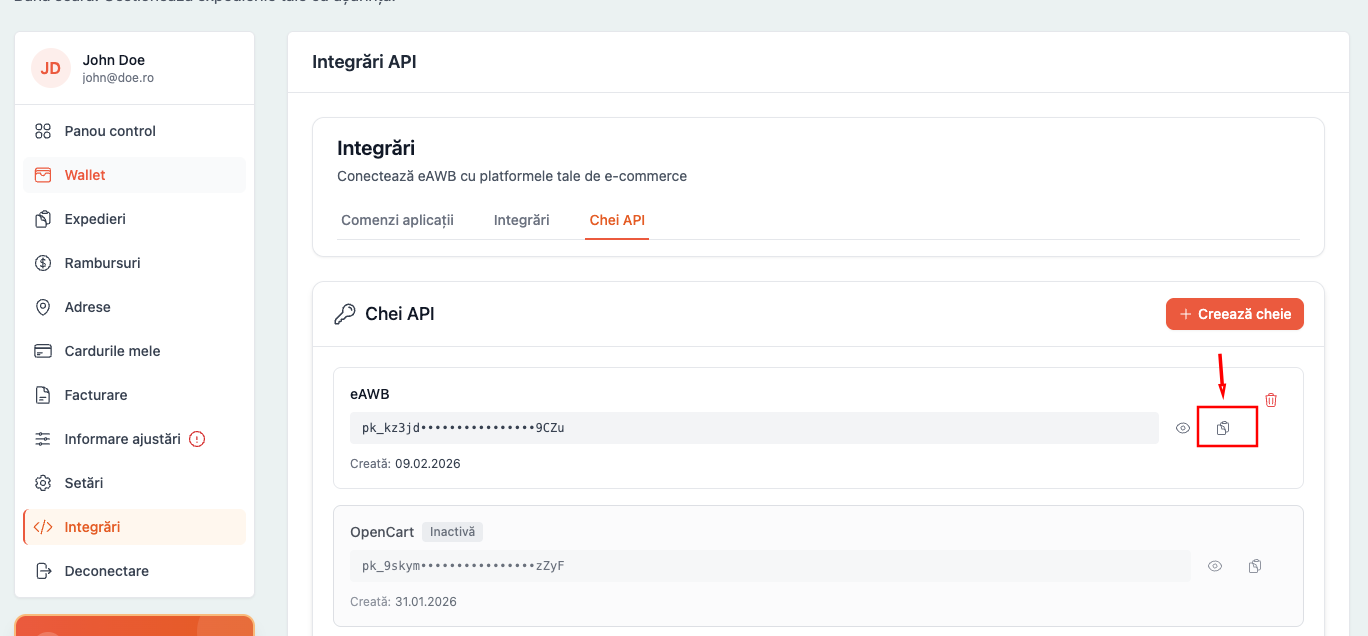Click the Conectează eAWB cu platformele description
Image resolution: width=1368 pixels, height=636 pixels.
click(x=512, y=176)
